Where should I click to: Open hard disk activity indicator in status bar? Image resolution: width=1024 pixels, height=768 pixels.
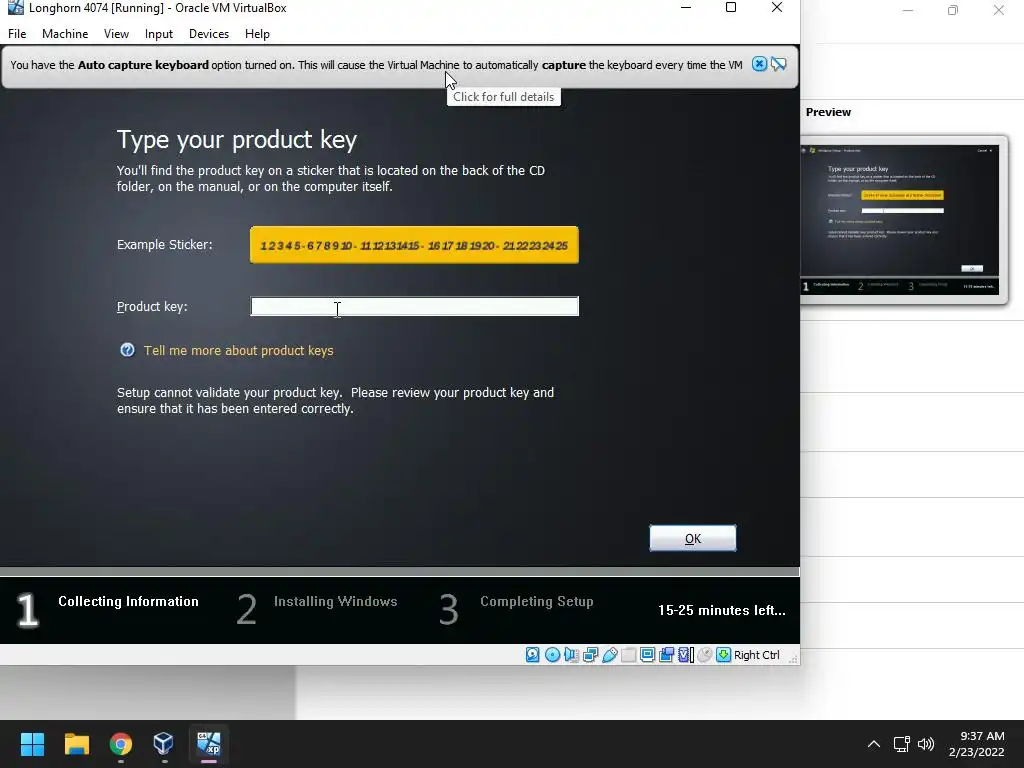533,654
